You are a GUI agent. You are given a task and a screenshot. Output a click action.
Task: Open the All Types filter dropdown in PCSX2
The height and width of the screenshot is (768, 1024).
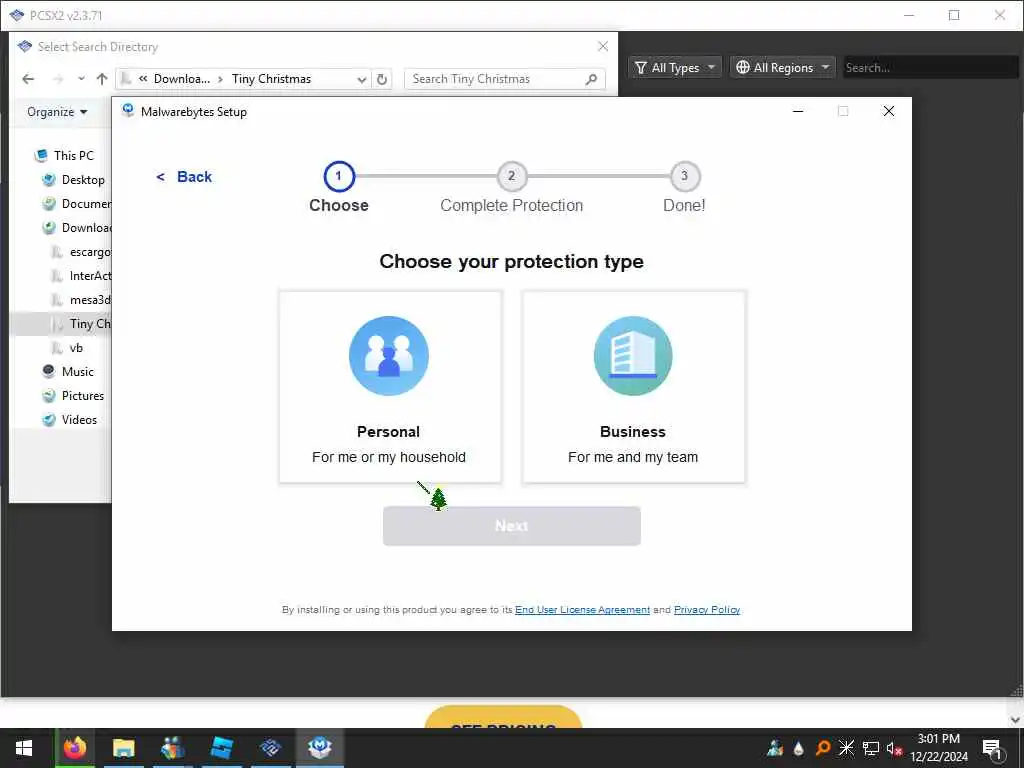tap(675, 67)
